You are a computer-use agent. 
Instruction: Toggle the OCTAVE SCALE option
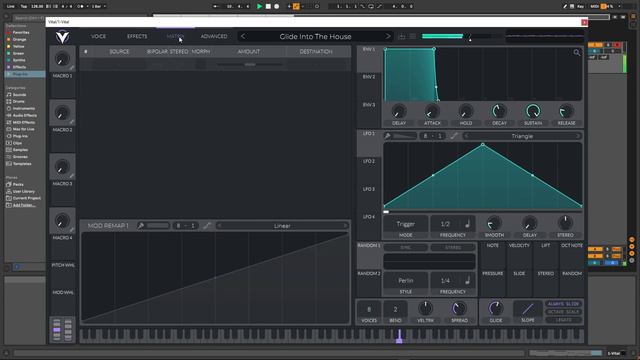(564, 312)
